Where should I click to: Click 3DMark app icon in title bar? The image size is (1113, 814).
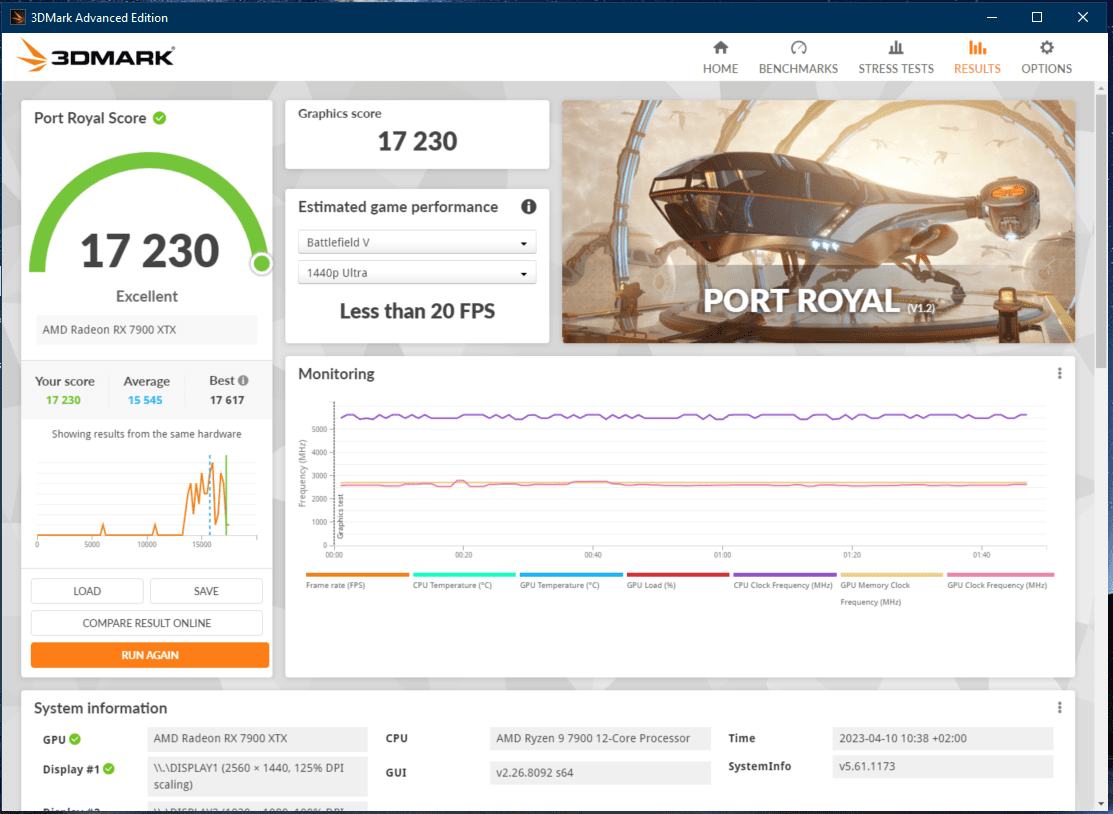[x=17, y=17]
